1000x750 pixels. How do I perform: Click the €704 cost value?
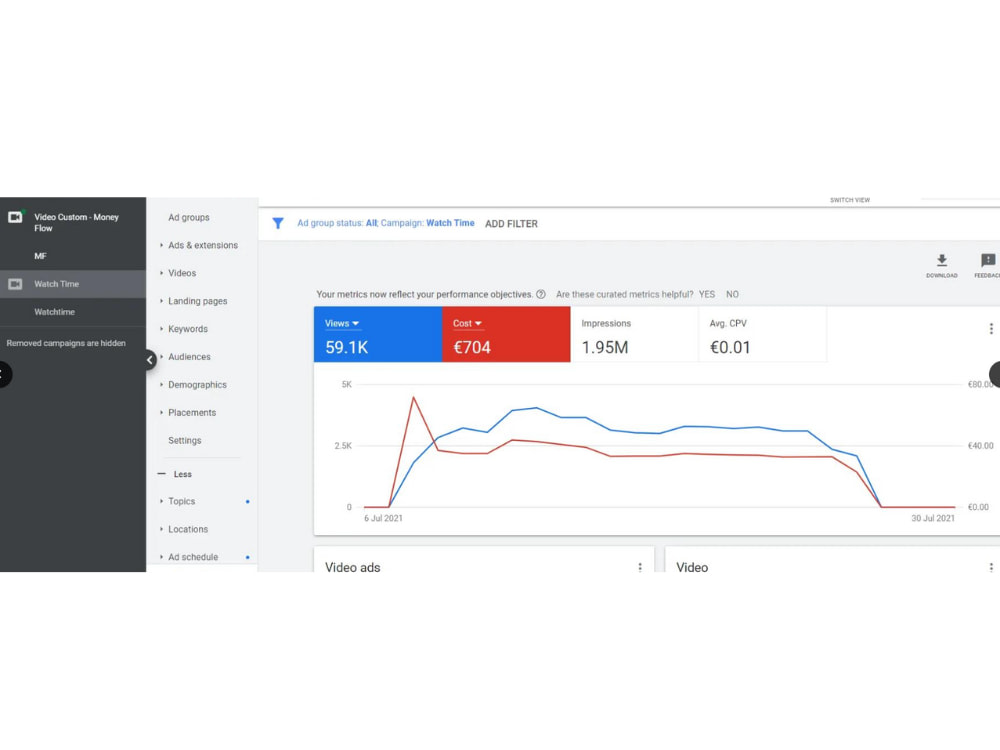(x=472, y=348)
